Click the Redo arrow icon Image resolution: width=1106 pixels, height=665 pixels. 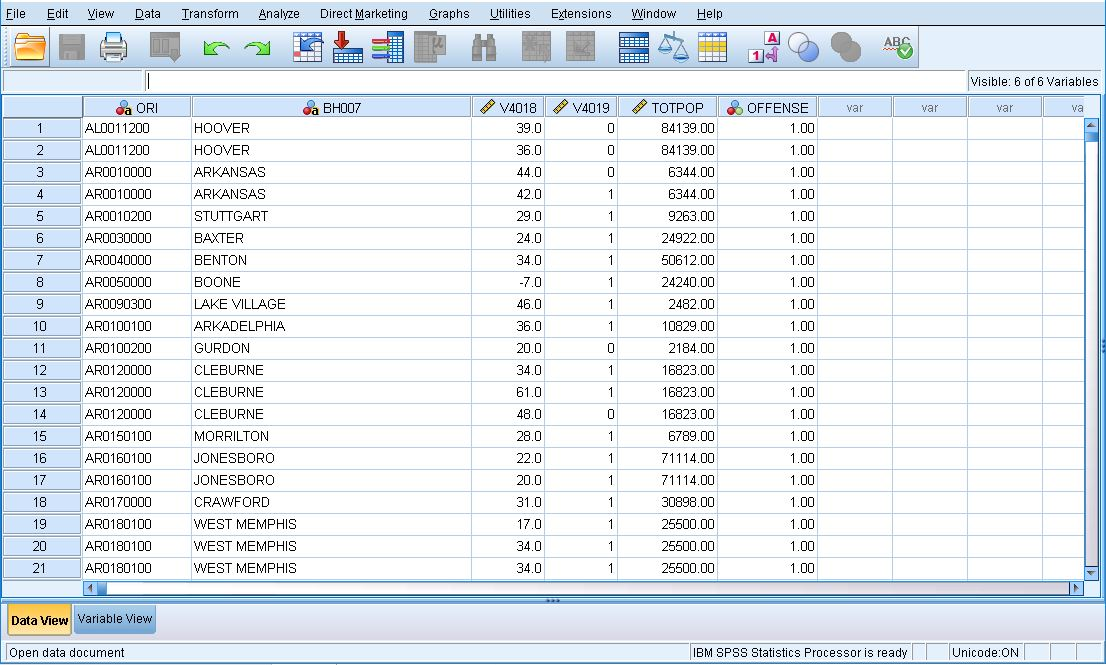point(258,48)
